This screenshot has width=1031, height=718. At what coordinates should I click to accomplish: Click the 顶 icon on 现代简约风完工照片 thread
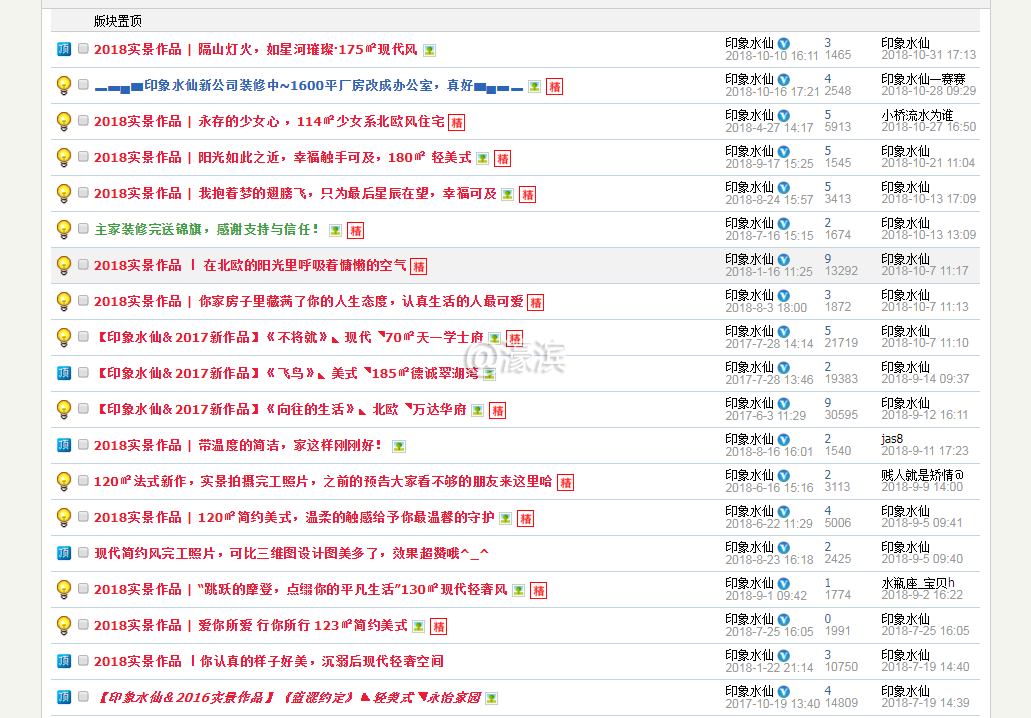64,552
